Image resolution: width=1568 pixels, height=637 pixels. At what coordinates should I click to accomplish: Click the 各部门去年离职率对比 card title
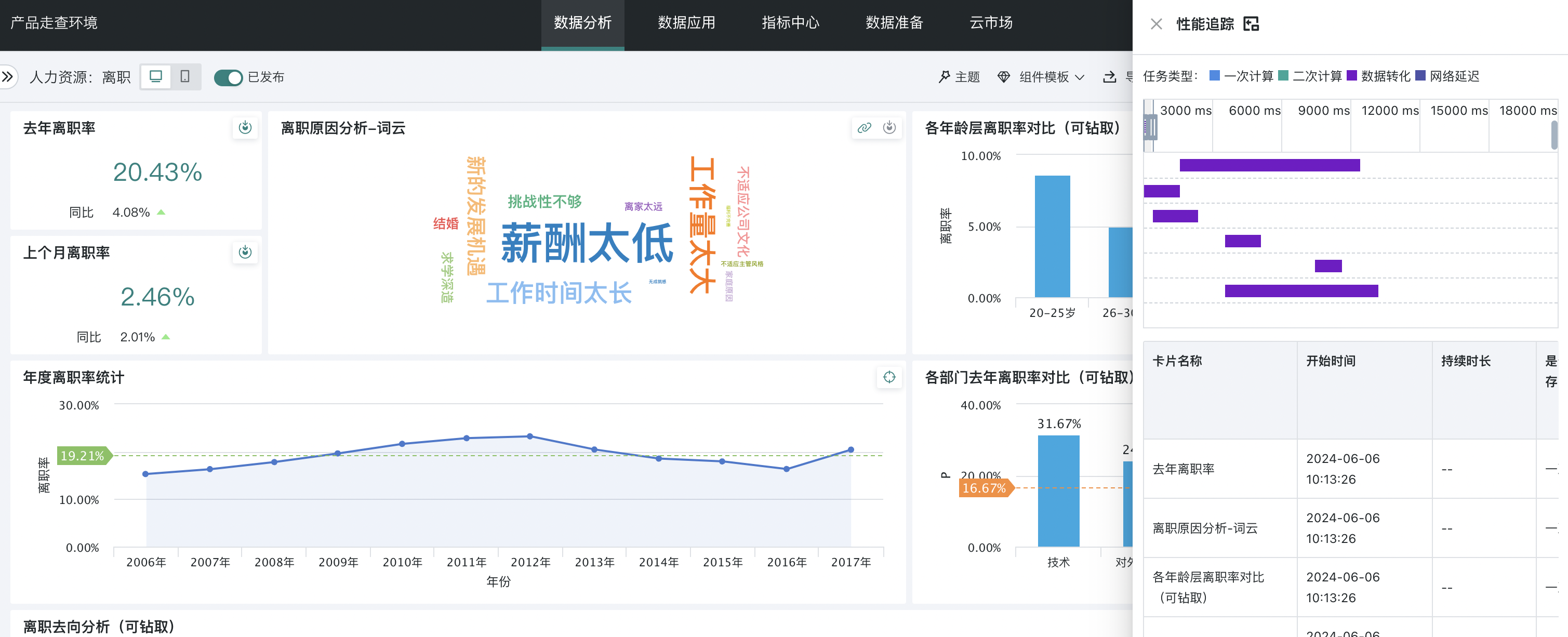[x=1029, y=377]
